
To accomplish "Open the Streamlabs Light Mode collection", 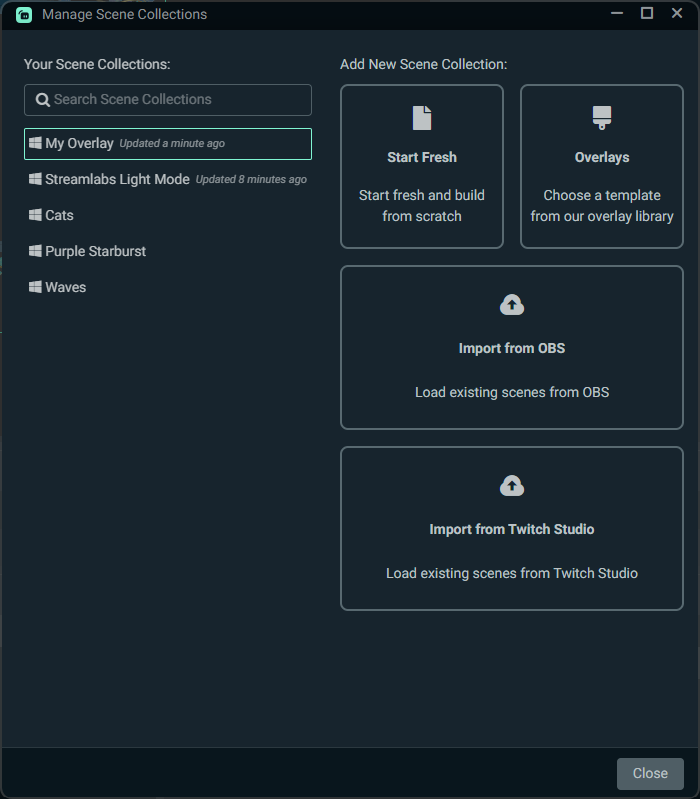I will [x=168, y=179].
